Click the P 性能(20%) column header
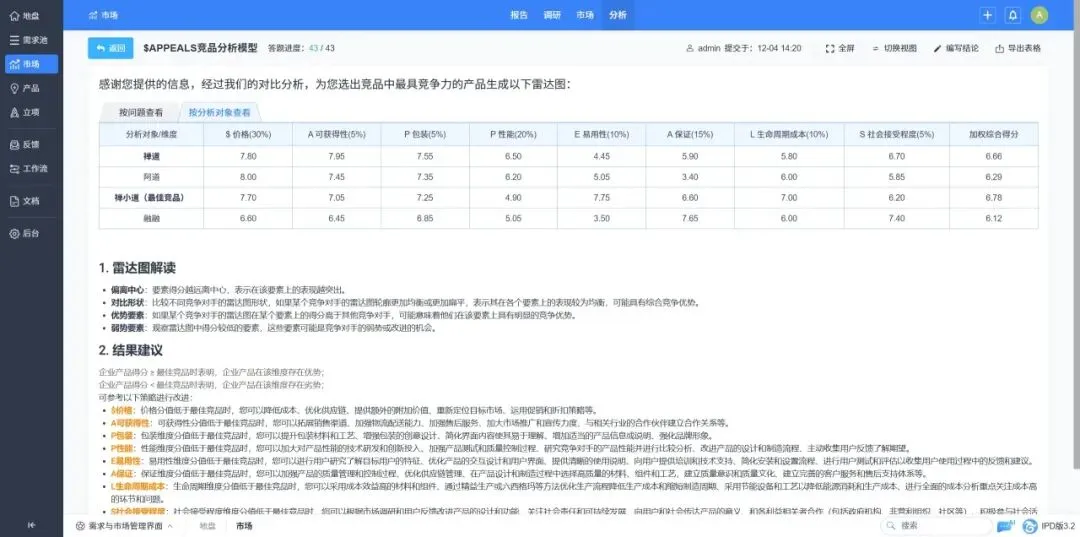Viewport: 1080px width, 537px height. [513, 135]
